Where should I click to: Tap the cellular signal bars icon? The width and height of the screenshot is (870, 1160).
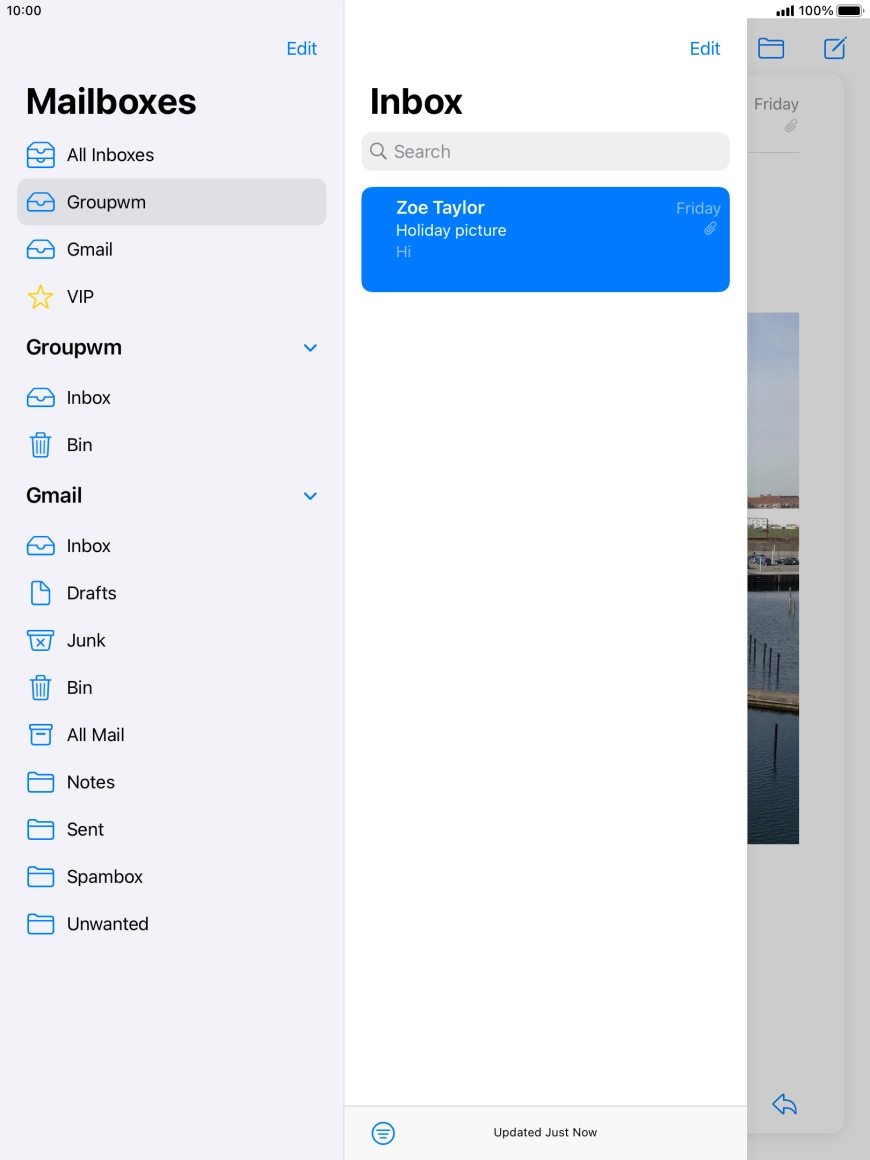[x=785, y=11]
